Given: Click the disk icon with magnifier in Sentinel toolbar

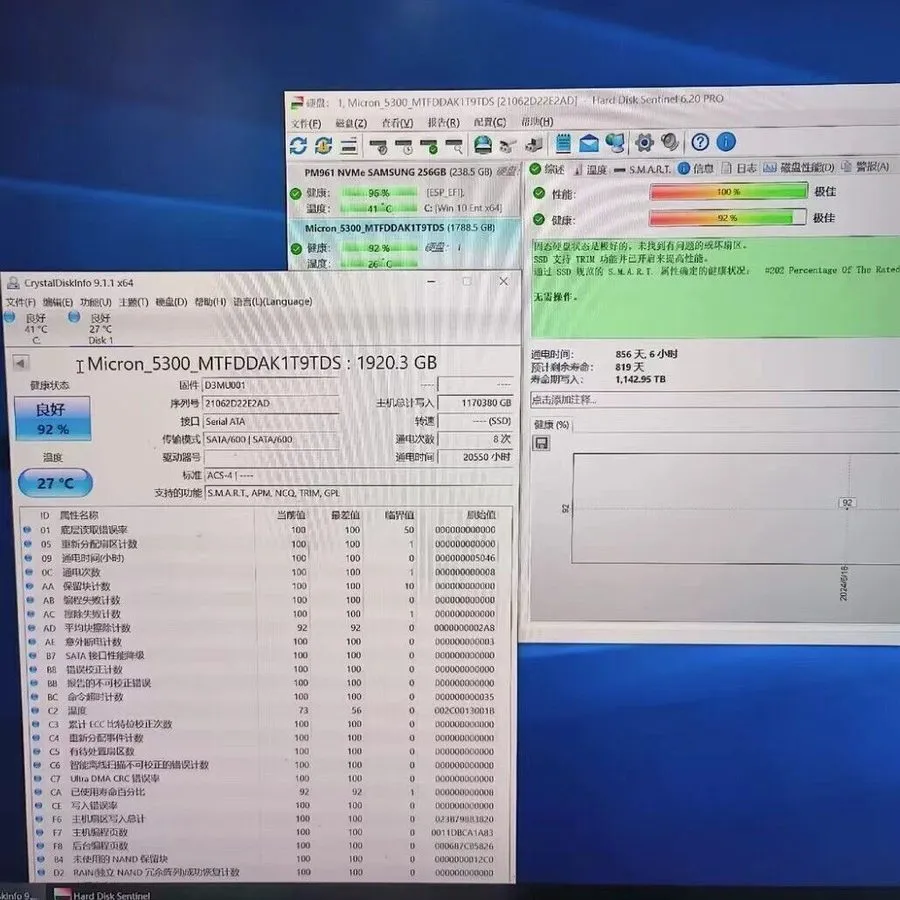Looking at the screenshot, I should point(455,146).
